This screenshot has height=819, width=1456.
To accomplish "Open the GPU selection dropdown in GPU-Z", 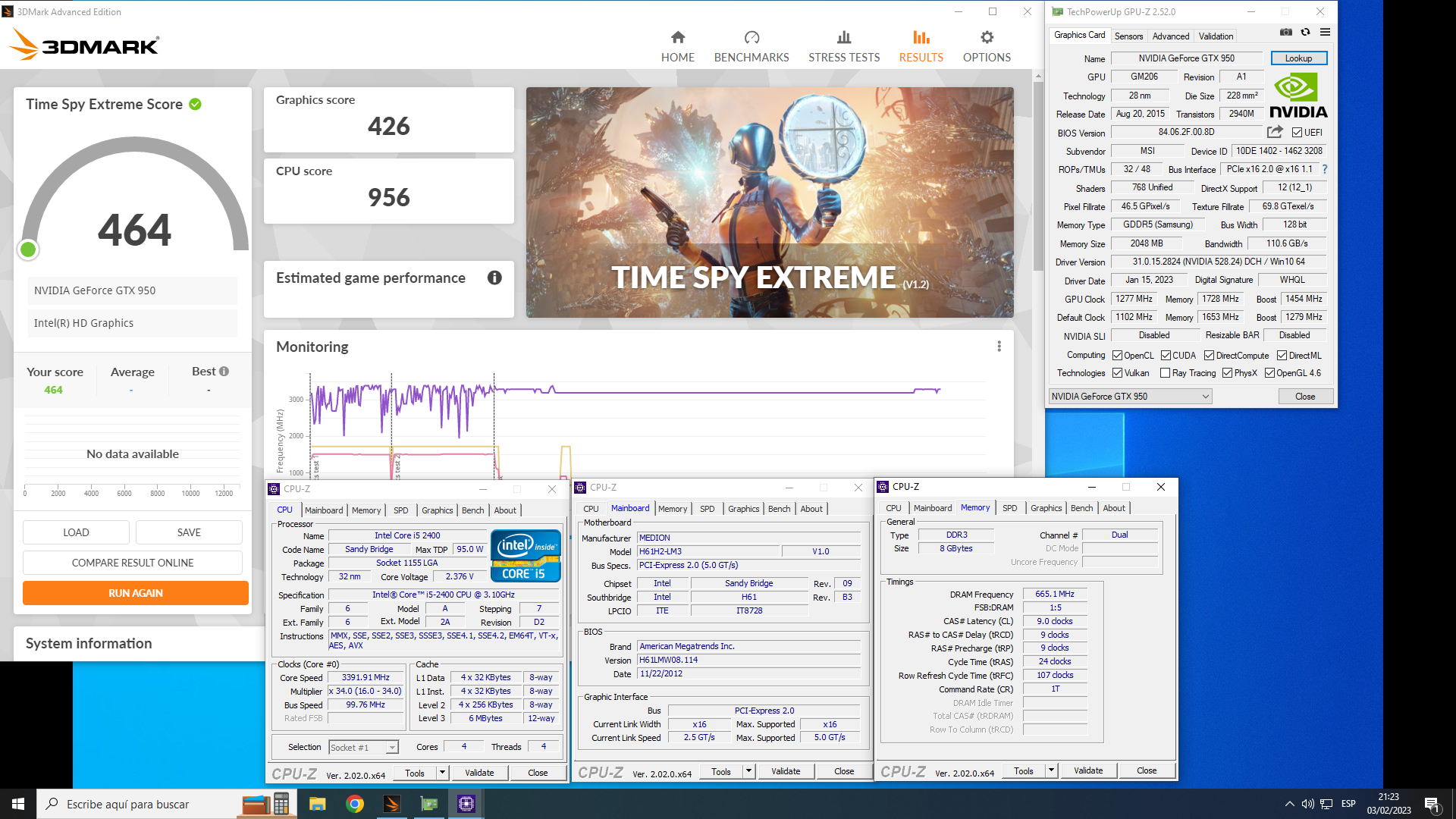I will 1130,397.
